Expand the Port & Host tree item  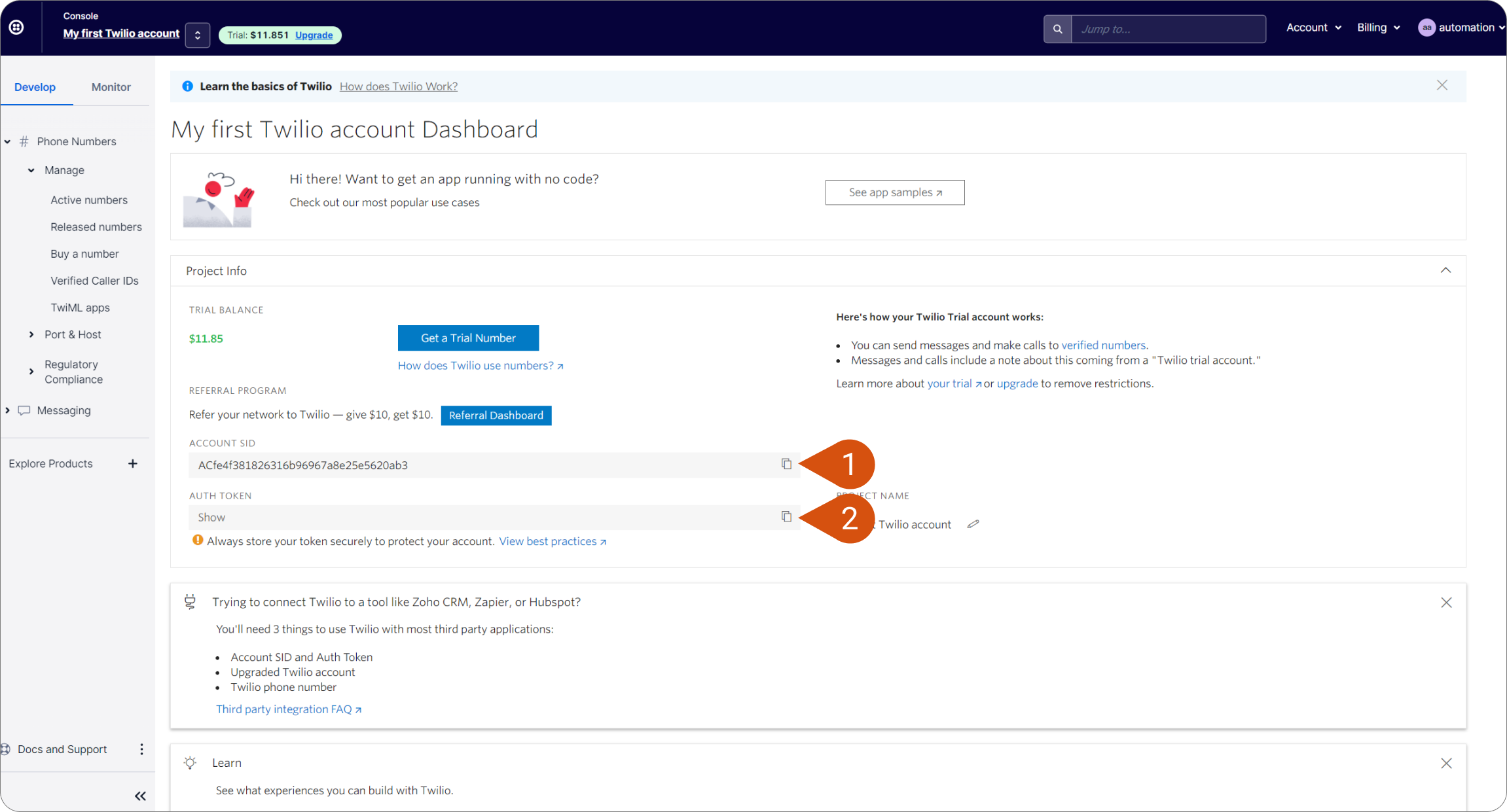pos(31,334)
